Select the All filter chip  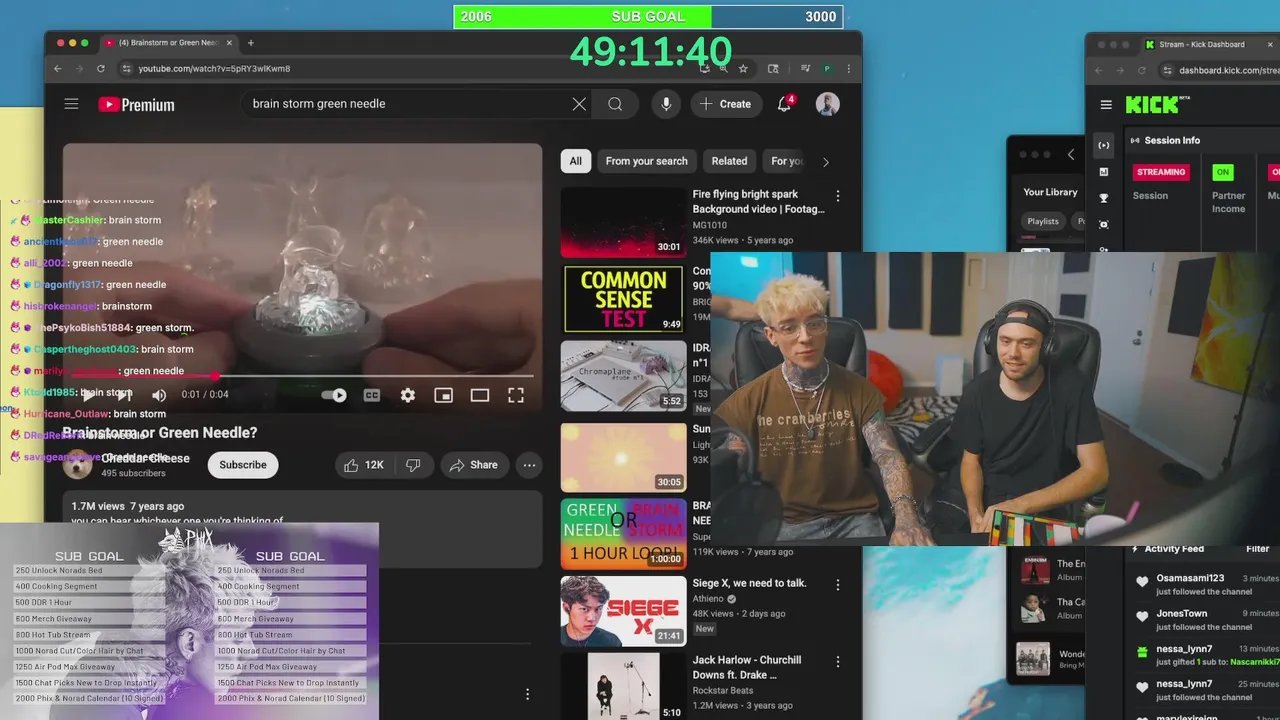coord(575,161)
